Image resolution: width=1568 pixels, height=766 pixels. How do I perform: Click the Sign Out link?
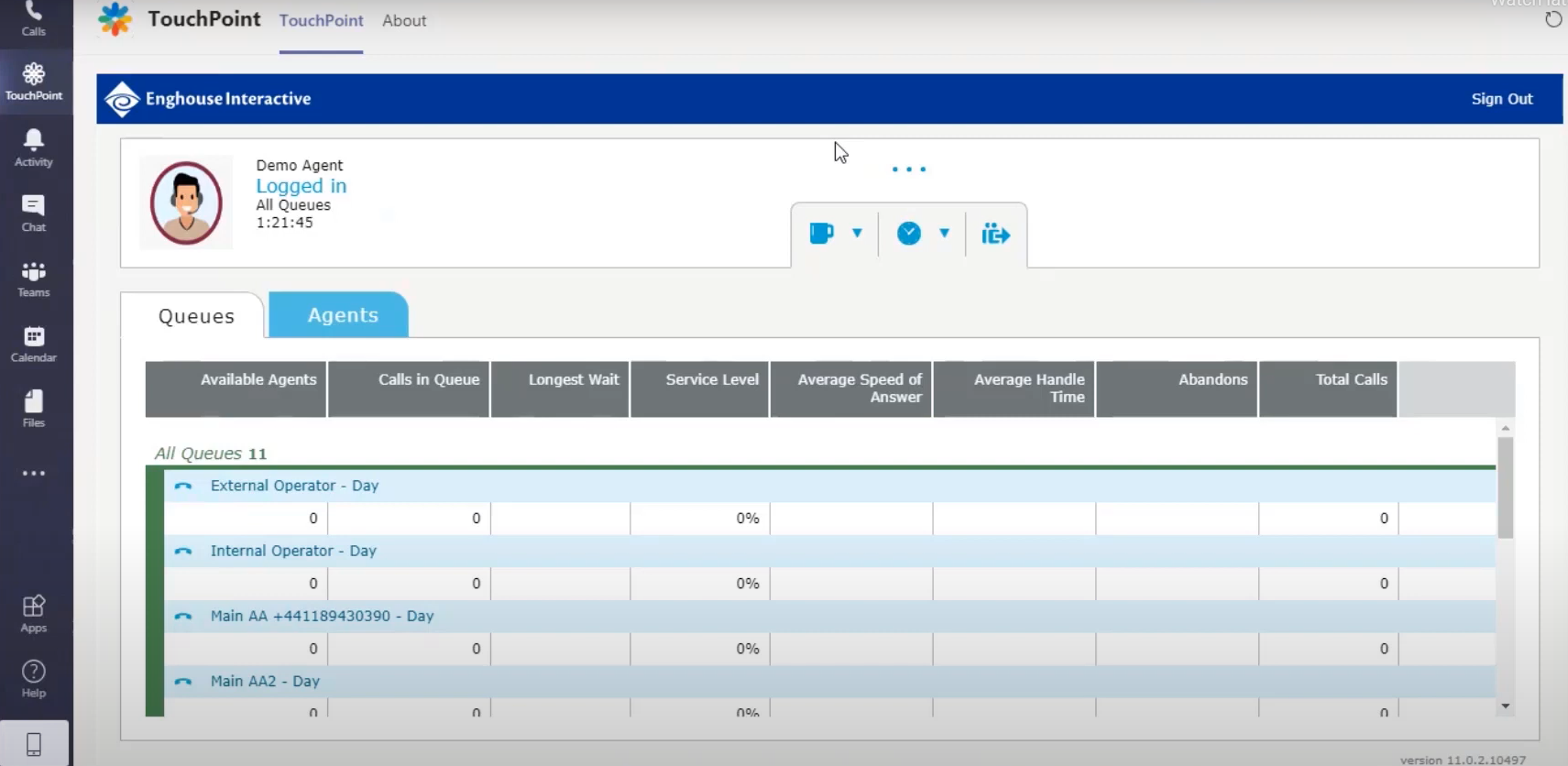pos(1501,99)
